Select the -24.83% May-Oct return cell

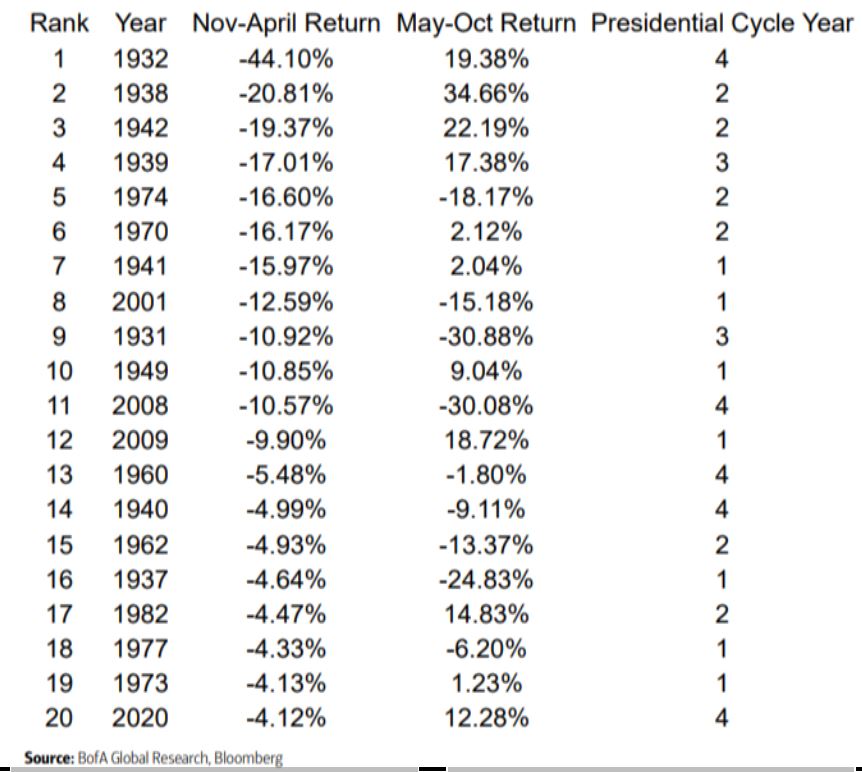[486, 579]
